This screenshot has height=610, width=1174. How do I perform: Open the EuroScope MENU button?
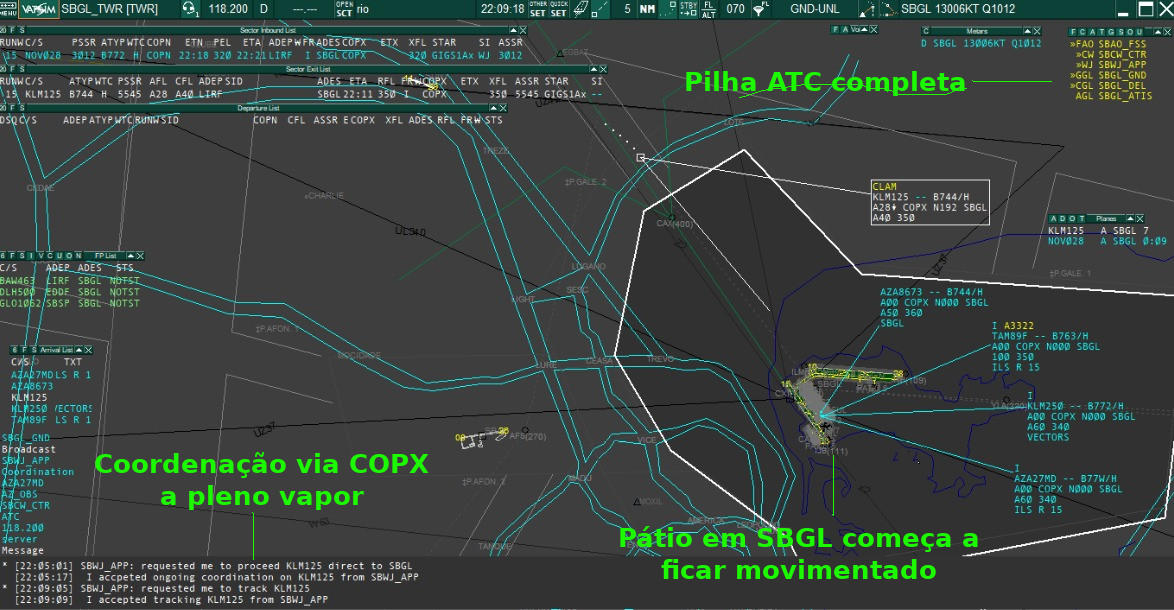[x=8, y=9]
